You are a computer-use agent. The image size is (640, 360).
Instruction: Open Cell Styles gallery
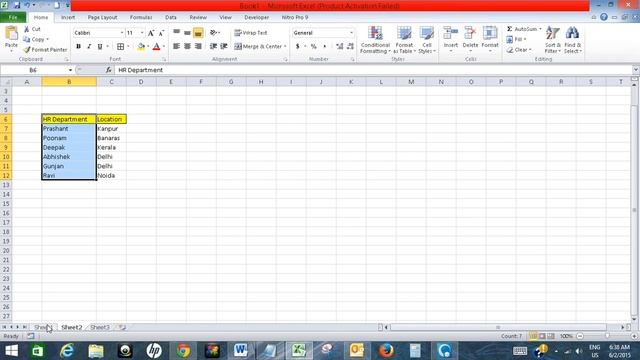tap(427, 40)
